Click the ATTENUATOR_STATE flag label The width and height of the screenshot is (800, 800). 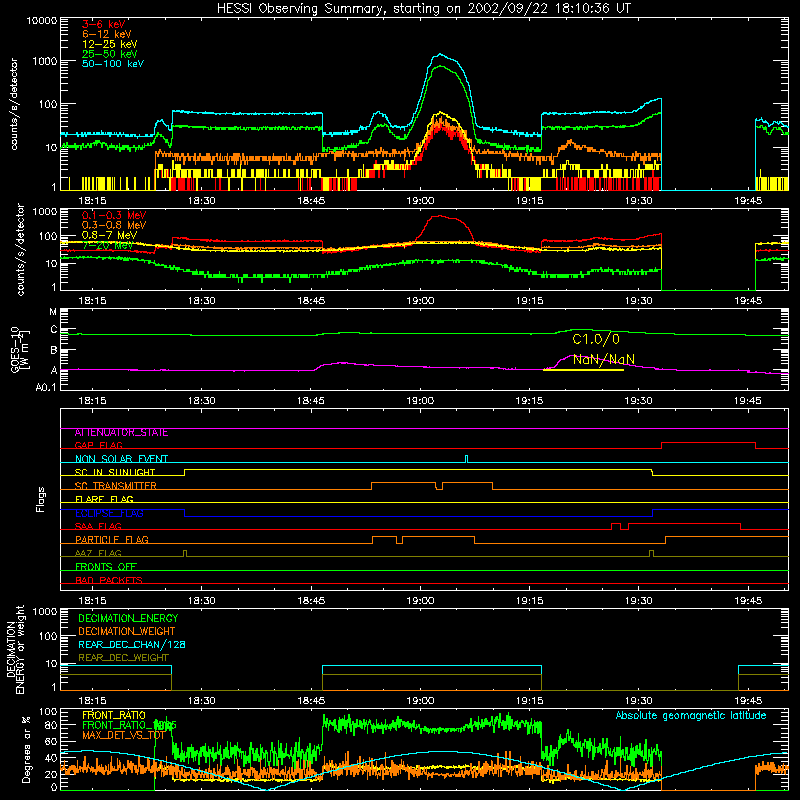[x=121, y=433]
